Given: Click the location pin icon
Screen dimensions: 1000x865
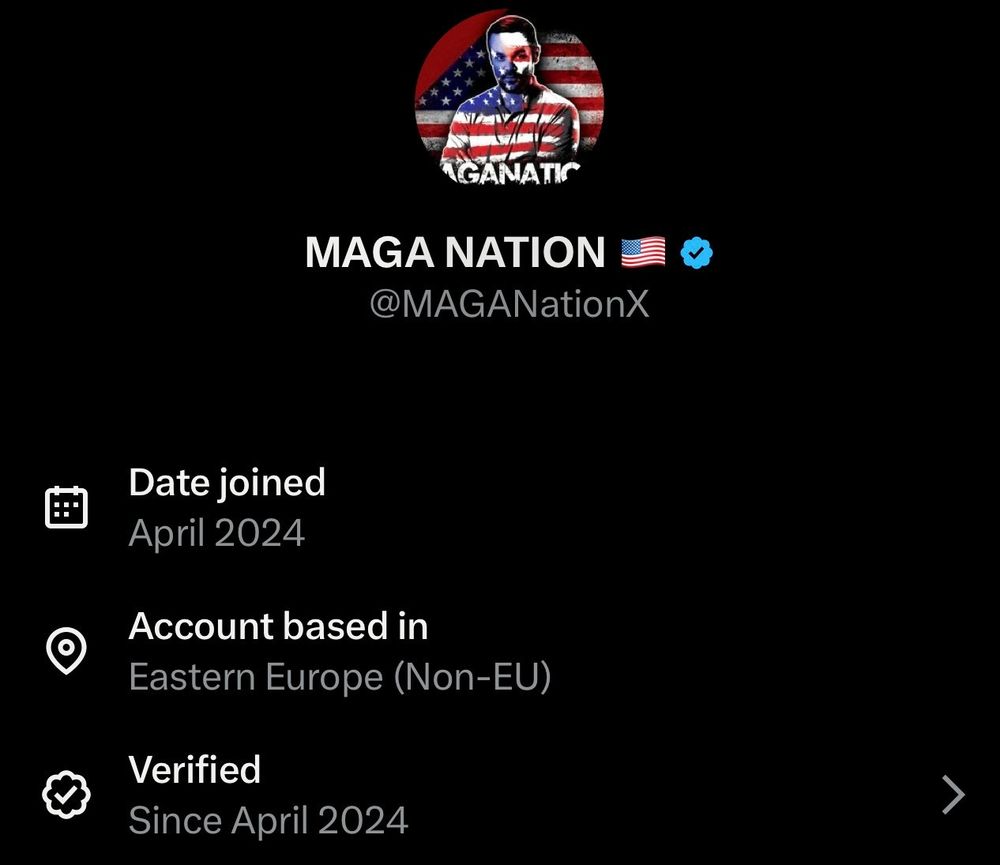Looking at the screenshot, I should tap(67, 652).
